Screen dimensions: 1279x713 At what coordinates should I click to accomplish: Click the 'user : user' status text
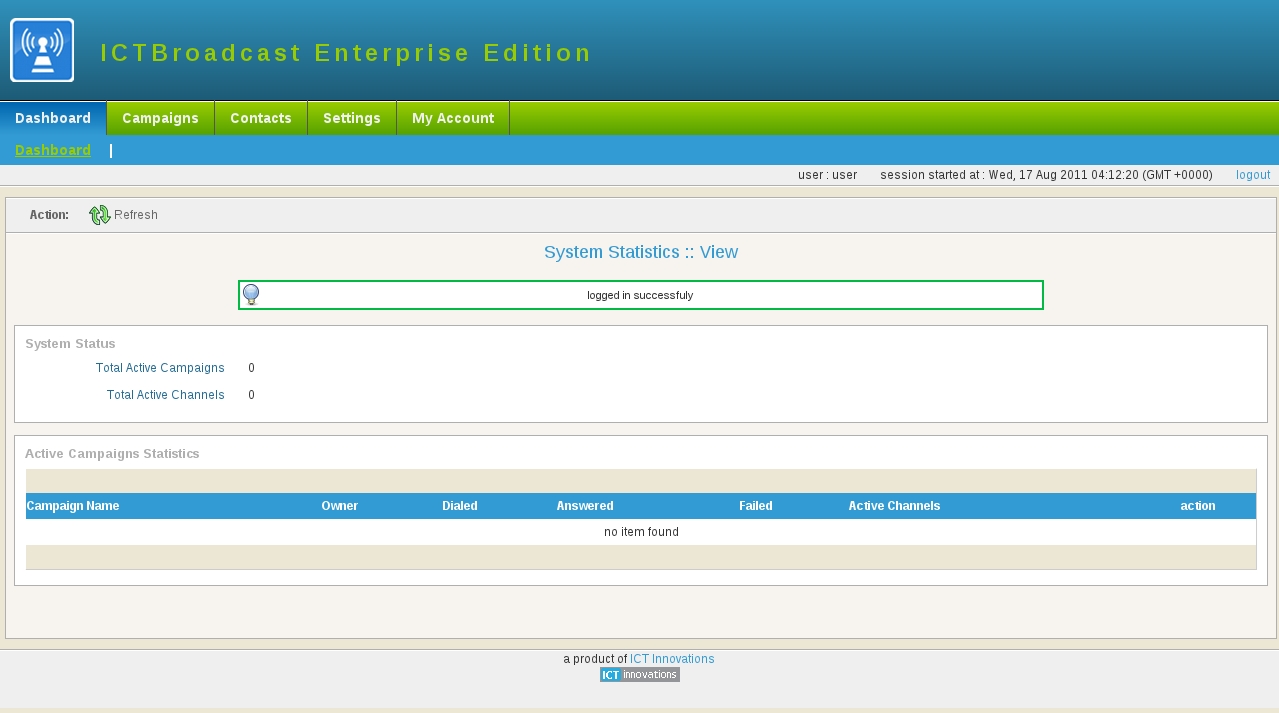coord(828,175)
